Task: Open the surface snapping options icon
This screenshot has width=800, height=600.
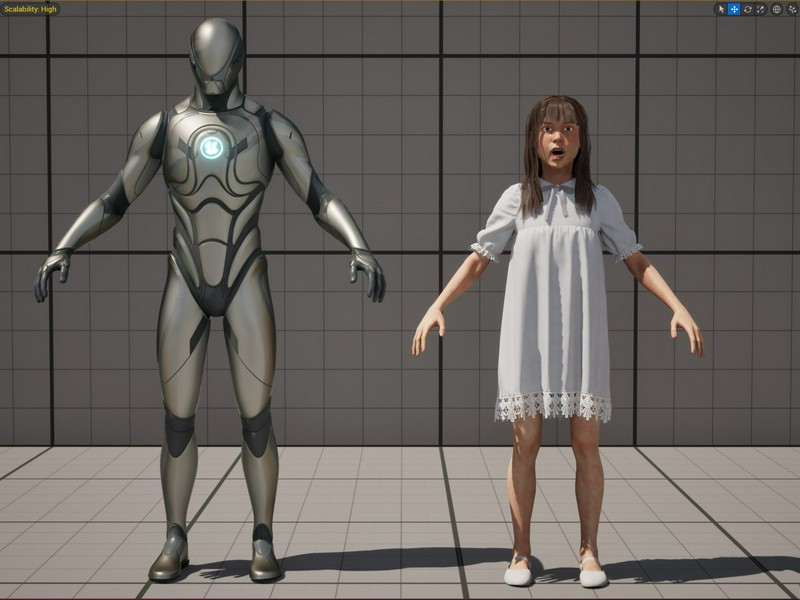Action: [792, 9]
